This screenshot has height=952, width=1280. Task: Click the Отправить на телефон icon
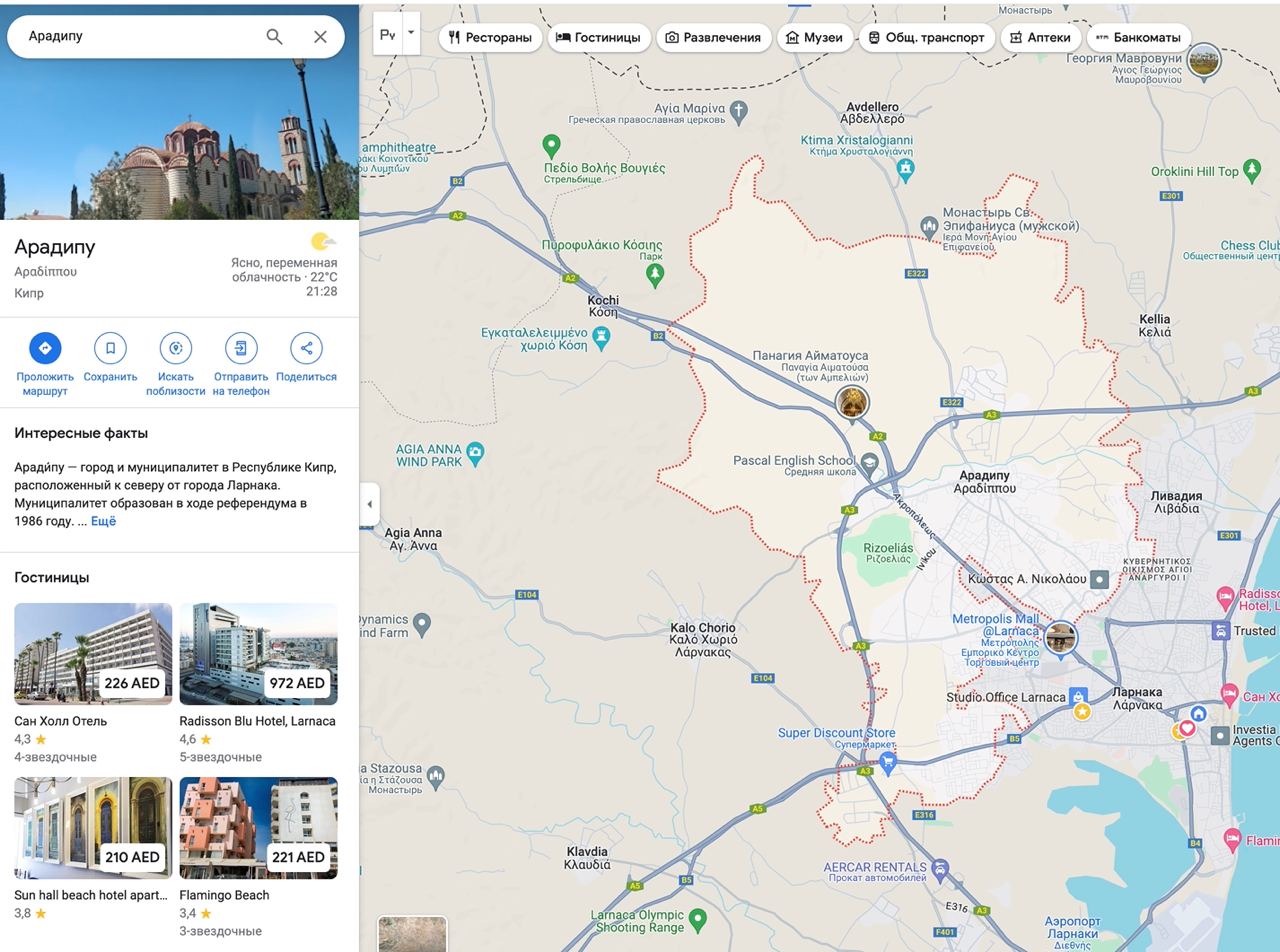pos(241,348)
